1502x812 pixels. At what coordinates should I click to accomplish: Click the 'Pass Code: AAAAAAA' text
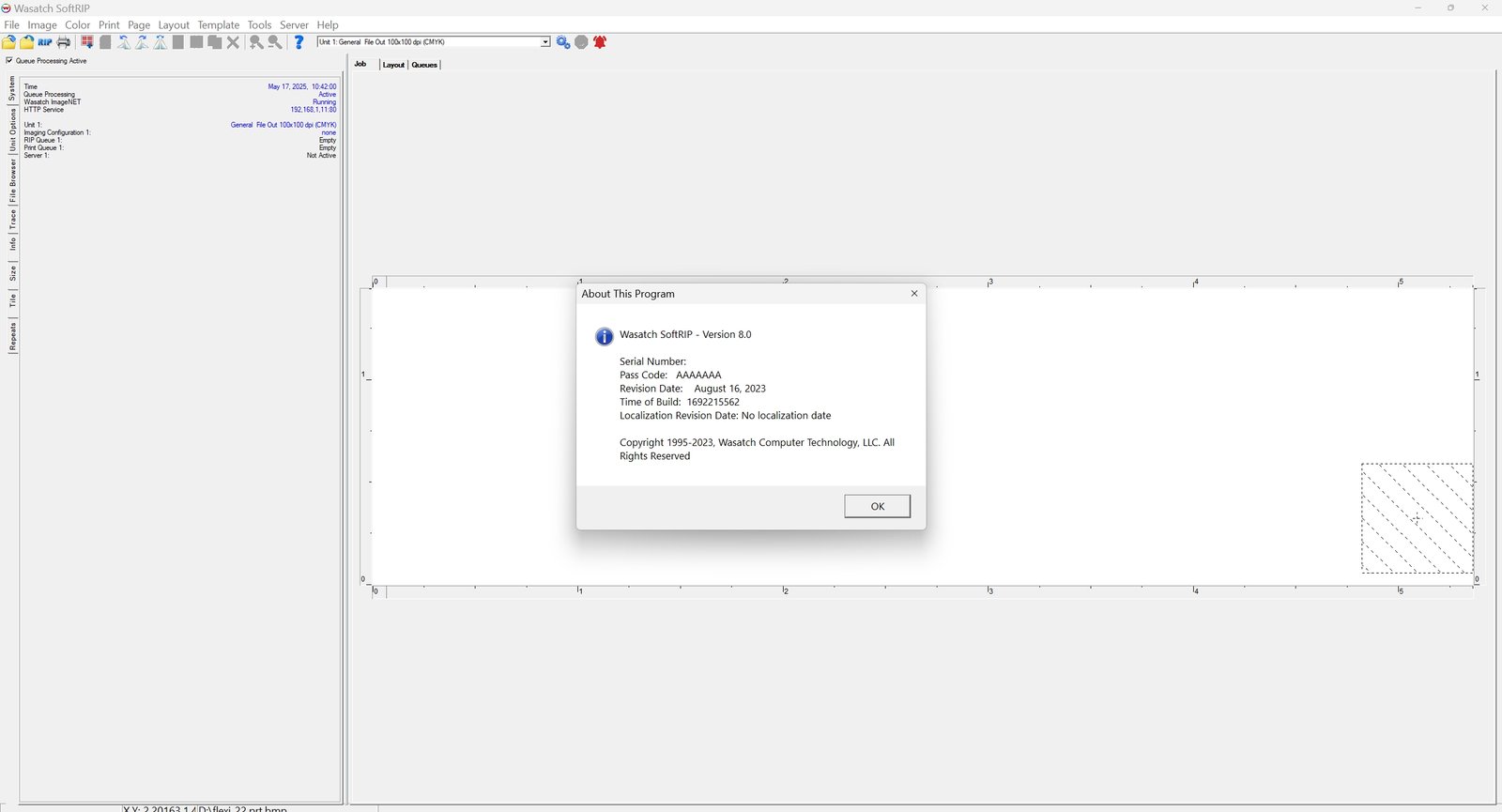670,375
